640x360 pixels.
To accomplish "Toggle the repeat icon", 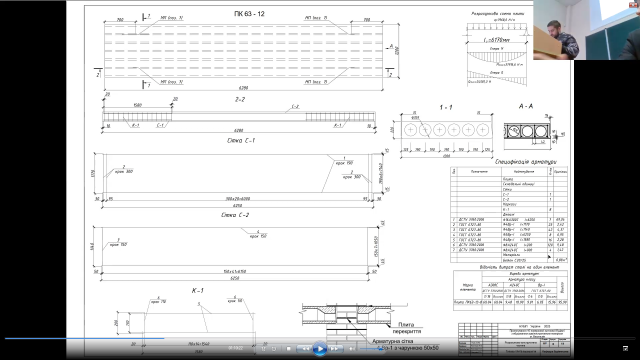I will point(274,349).
